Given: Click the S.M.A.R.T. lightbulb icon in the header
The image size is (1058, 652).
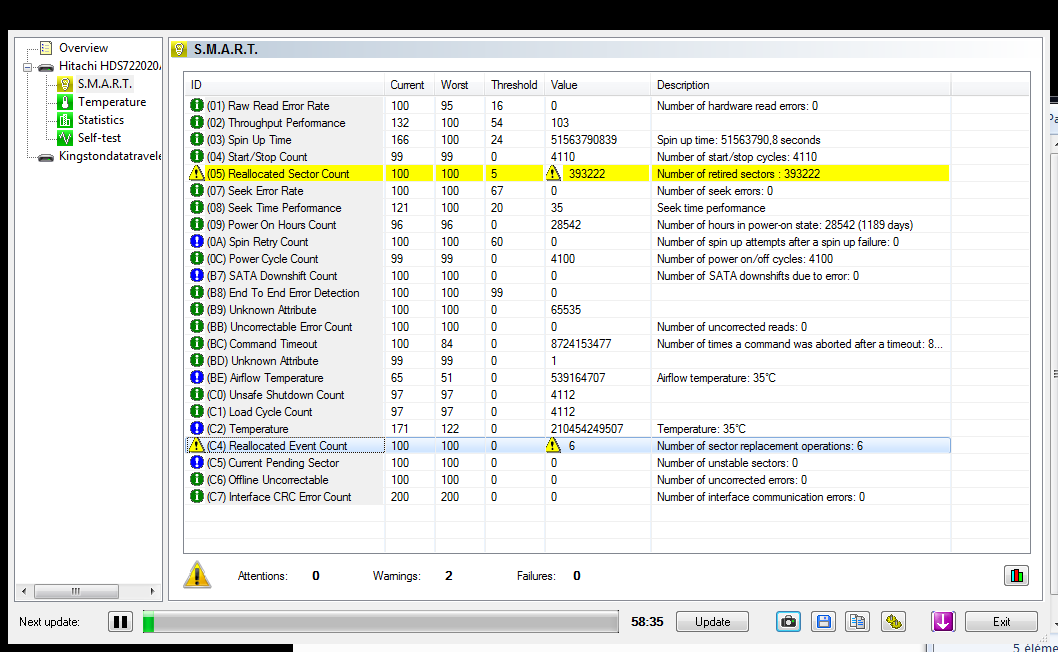Looking at the screenshot, I should [x=179, y=48].
